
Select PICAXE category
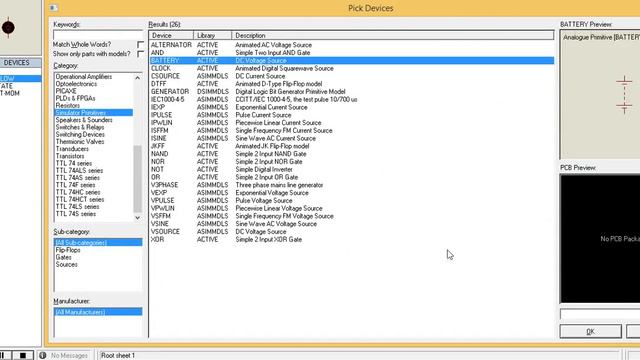[x=93, y=91]
